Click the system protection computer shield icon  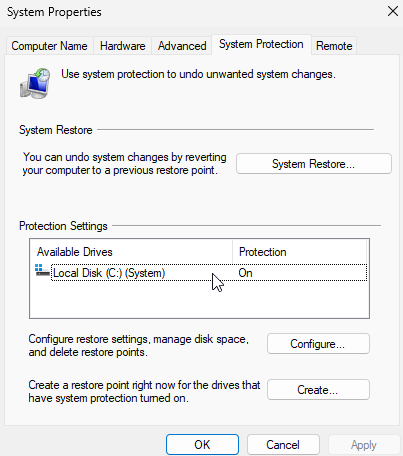(x=35, y=83)
